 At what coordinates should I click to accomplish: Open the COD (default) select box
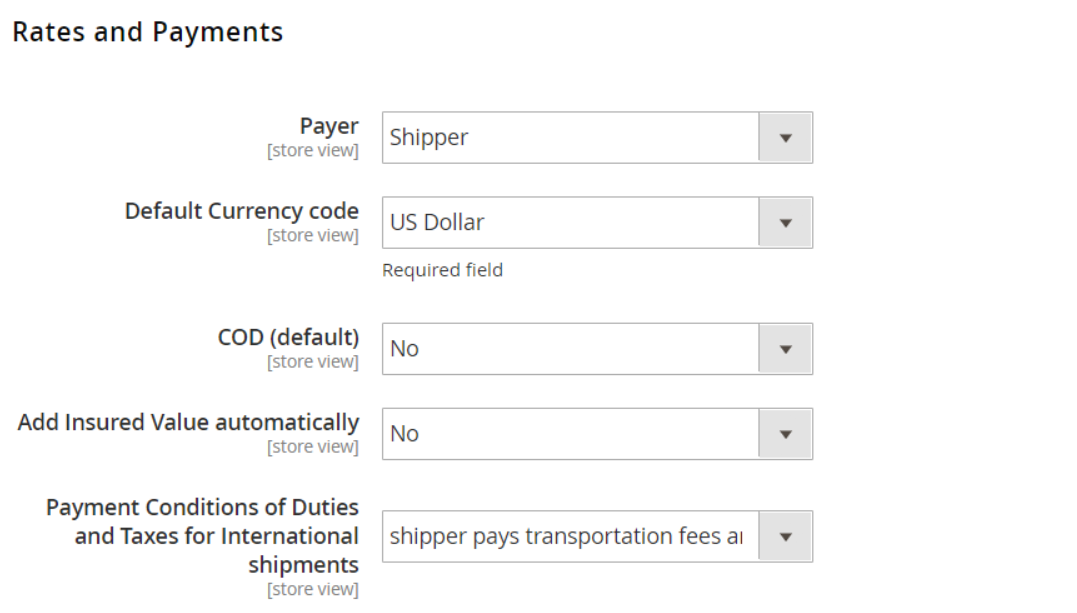point(570,348)
